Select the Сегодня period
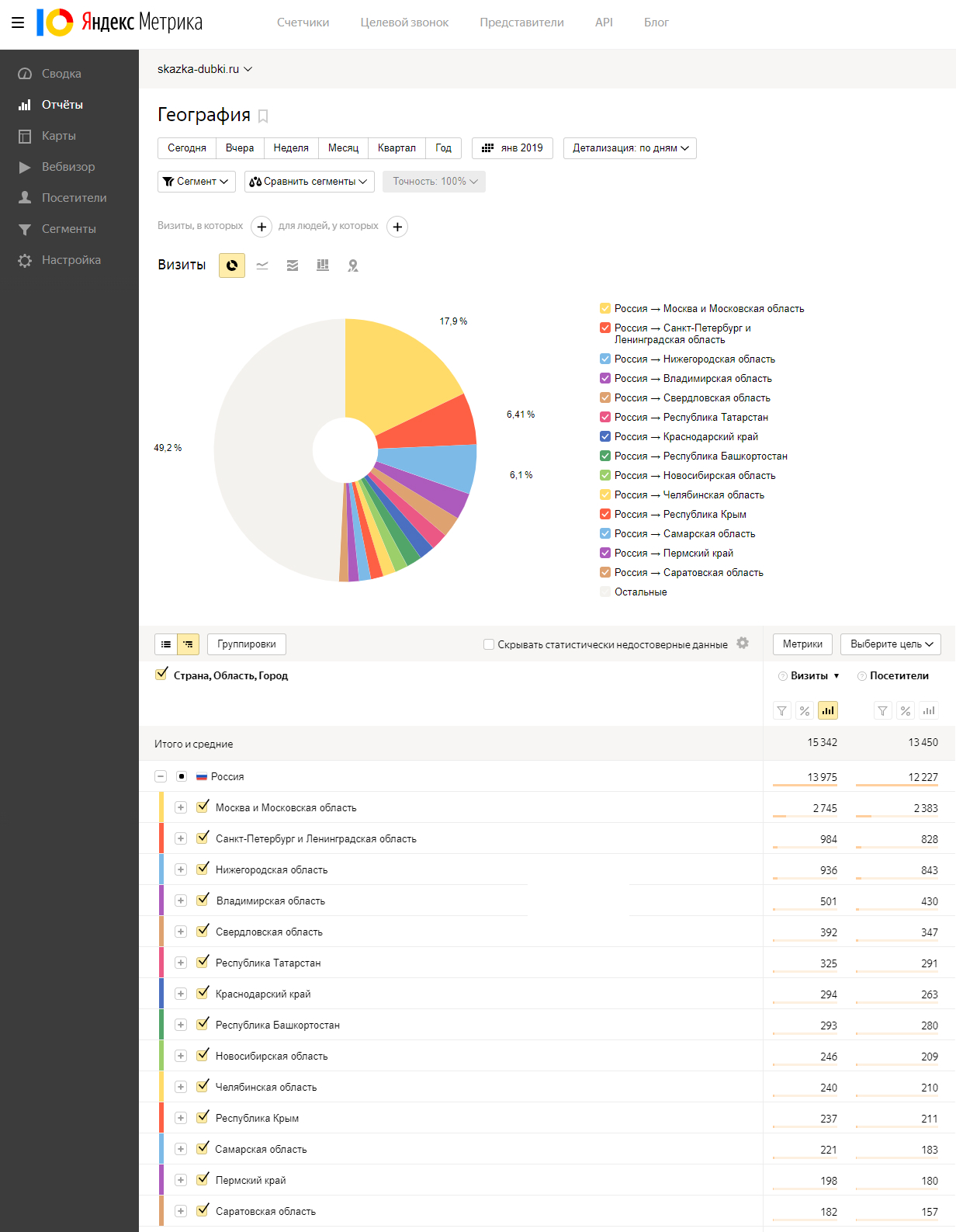 point(187,148)
